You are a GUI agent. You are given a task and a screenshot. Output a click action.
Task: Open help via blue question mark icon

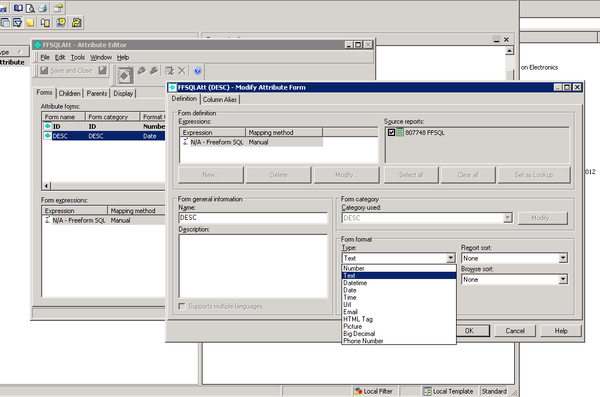point(198,70)
